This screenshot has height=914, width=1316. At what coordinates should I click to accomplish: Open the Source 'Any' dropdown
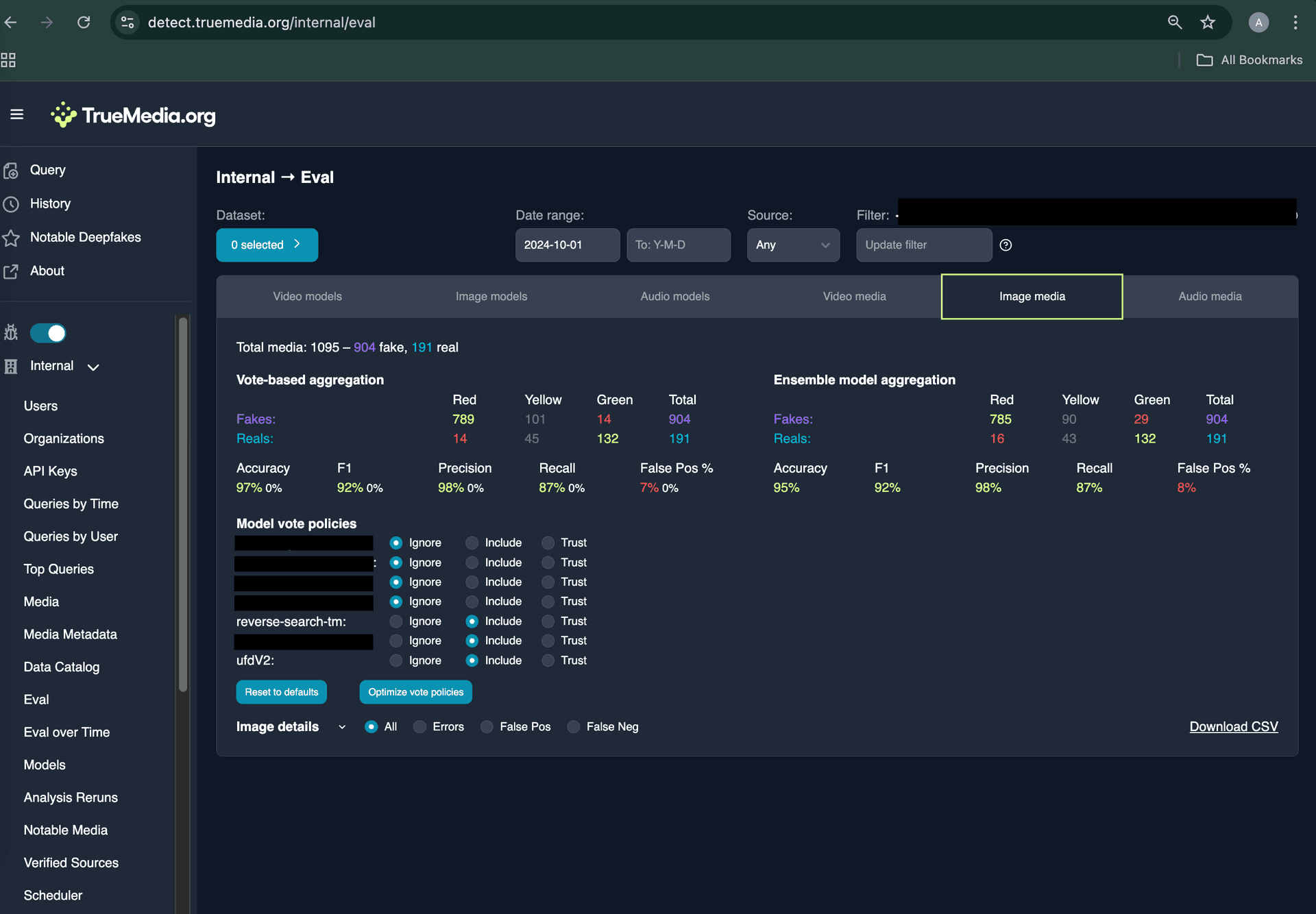(793, 245)
